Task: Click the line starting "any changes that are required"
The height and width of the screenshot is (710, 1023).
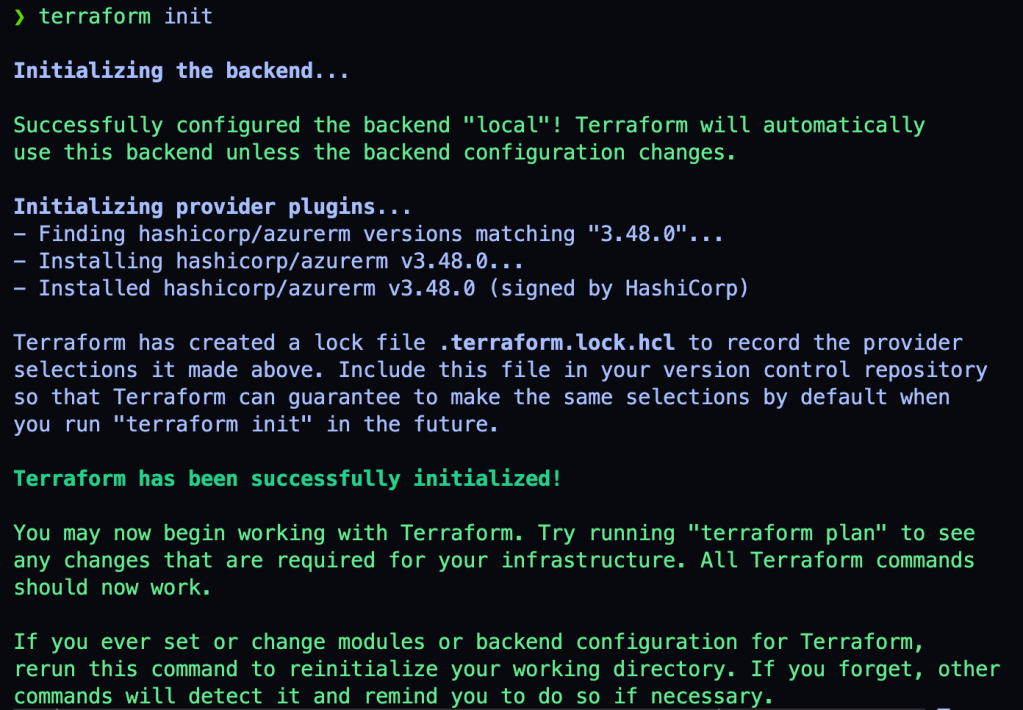Action: point(494,560)
